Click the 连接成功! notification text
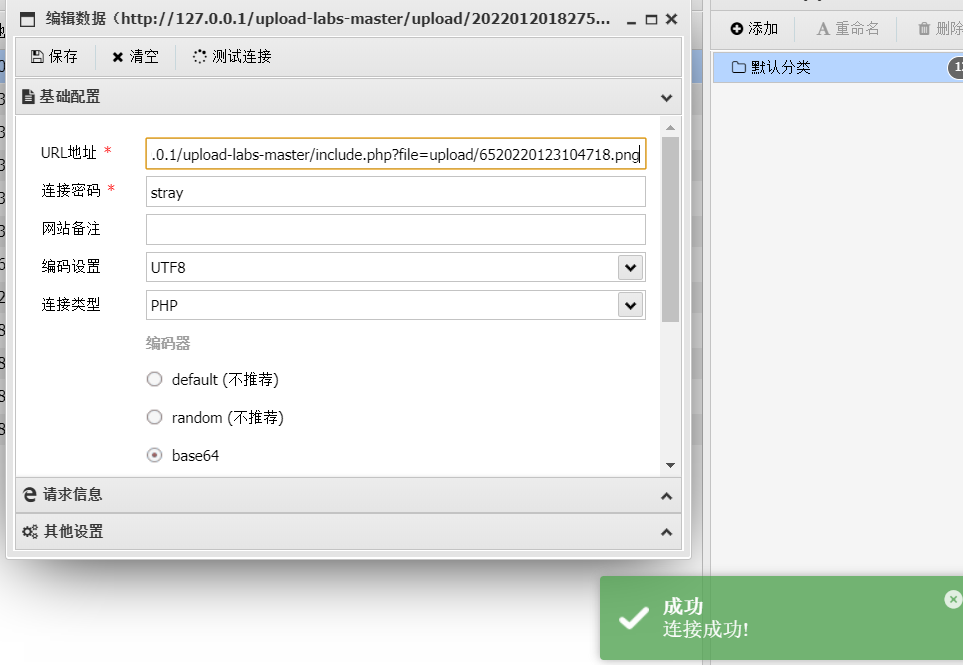 705,629
